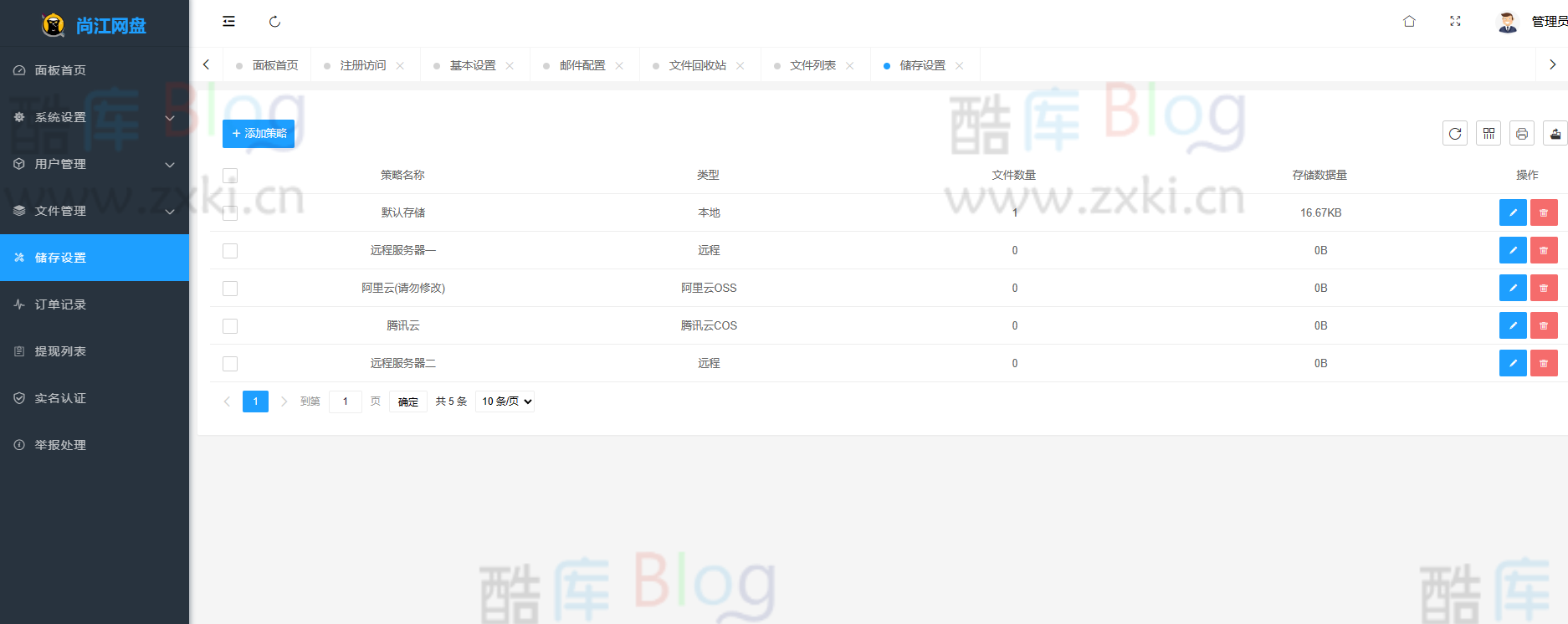Toggle fullscreen mode icon
Screen dimensions: 1568x624
1455,22
